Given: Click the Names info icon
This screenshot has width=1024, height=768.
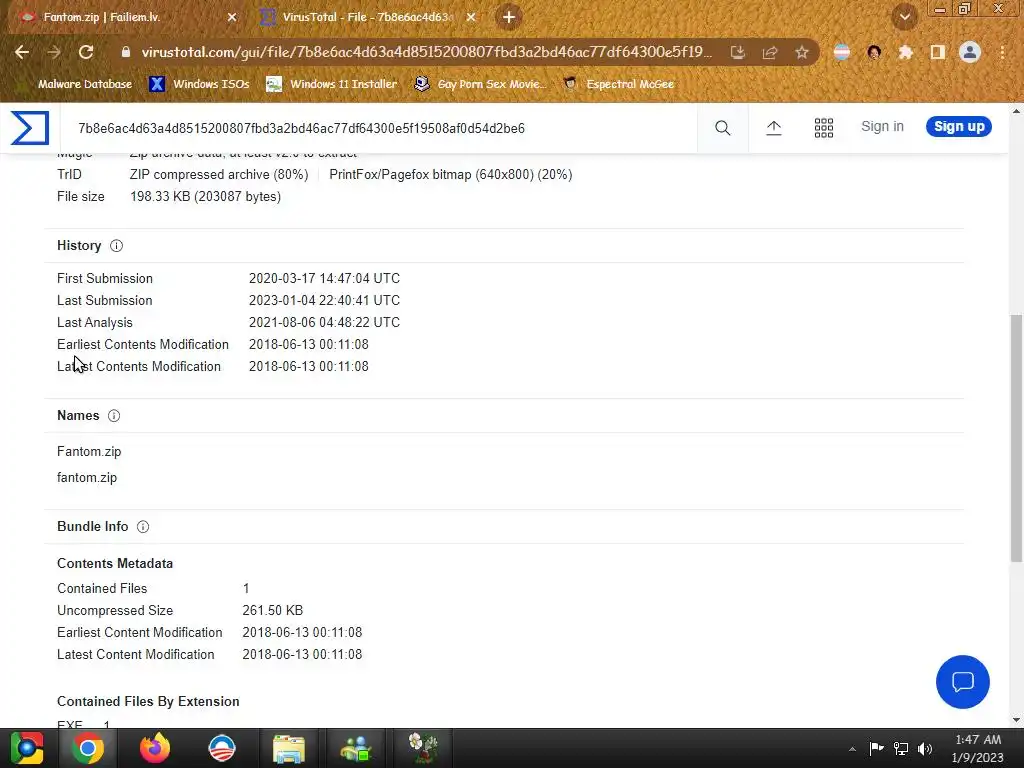Looking at the screenshot, I should coord(114,415).
